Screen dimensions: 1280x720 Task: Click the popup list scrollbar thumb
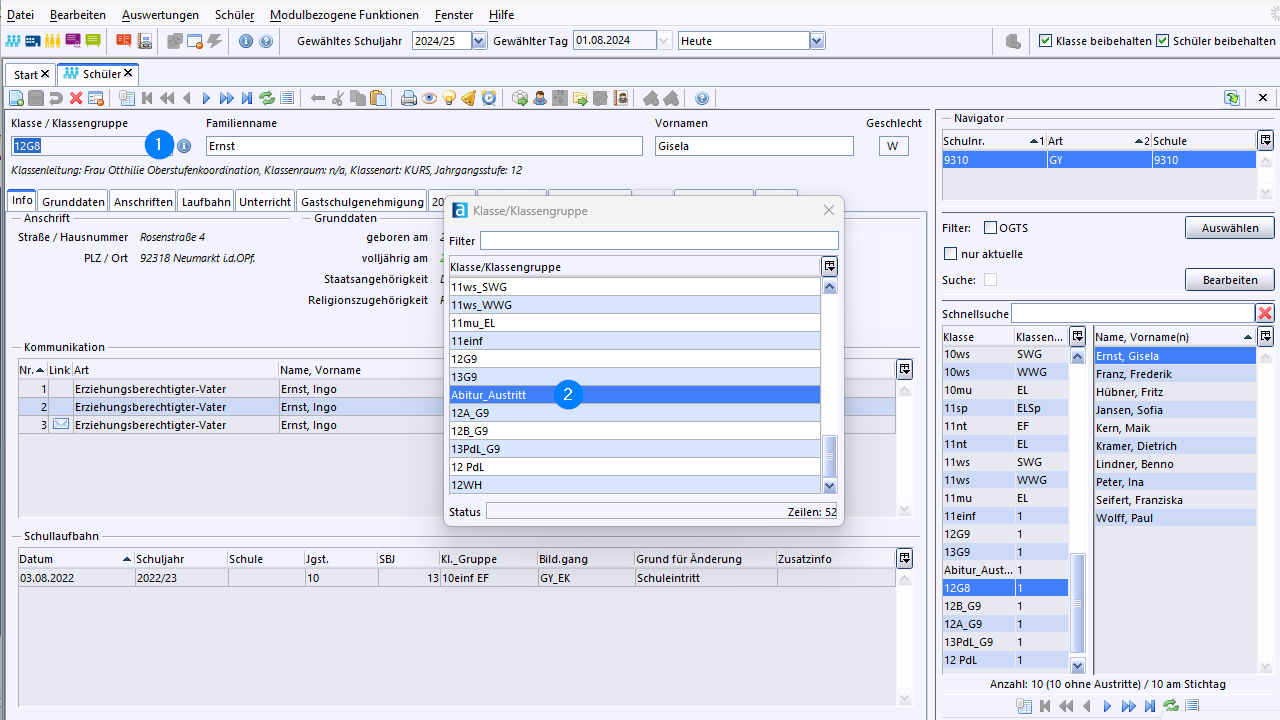(x=829, y=456)
